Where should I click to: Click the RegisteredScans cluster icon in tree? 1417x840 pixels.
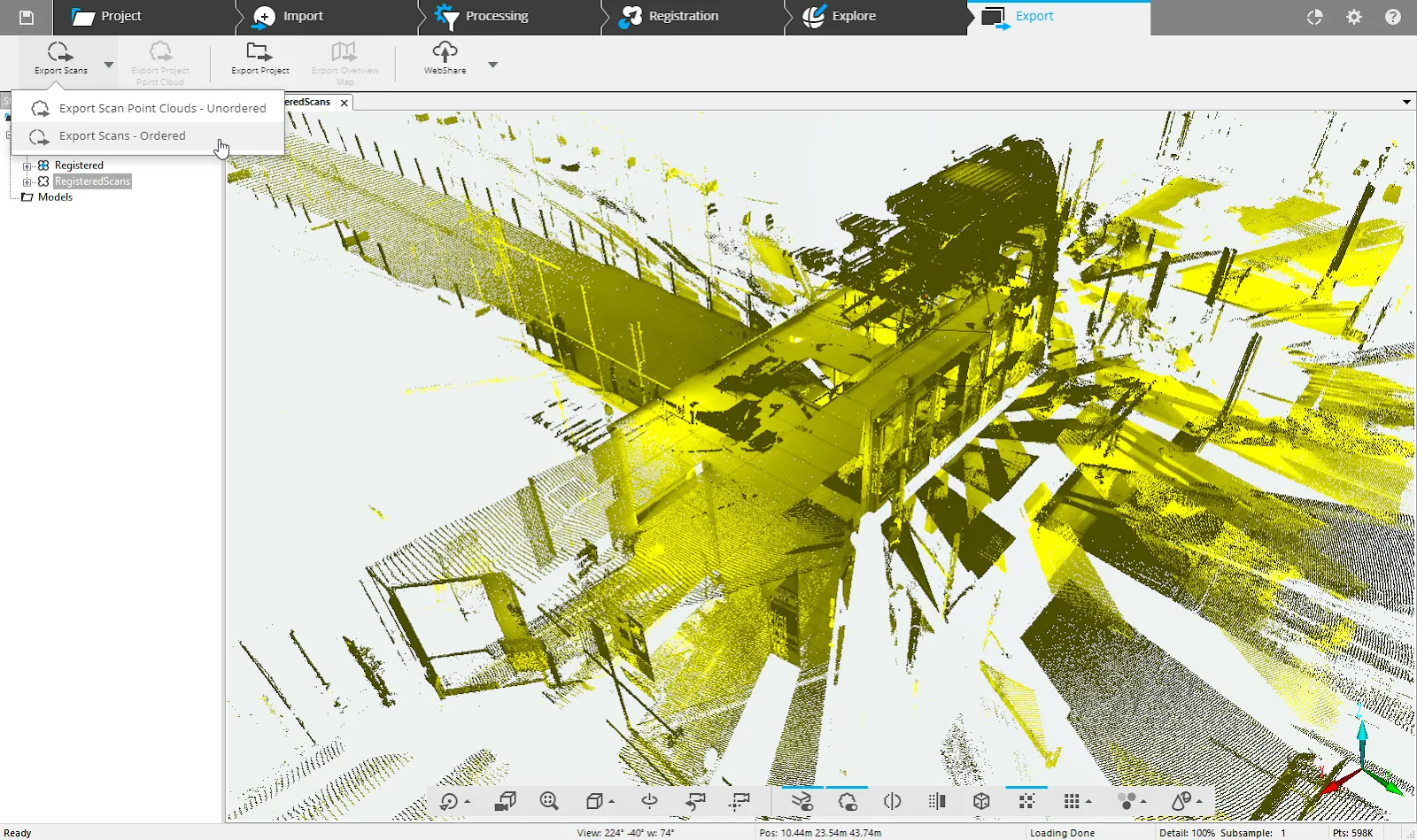(x=43, y=181)
